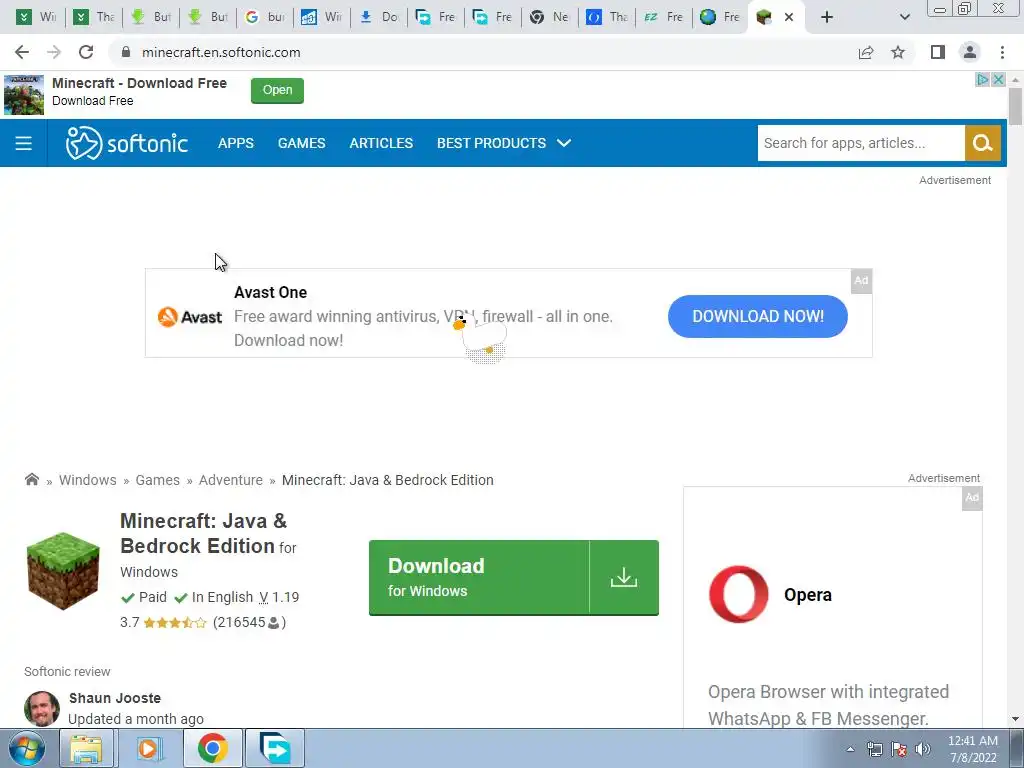Click the Windows breadcrumb link
Screen dimensions: 1024x768
pyautogui.click(x=88, y=480)
